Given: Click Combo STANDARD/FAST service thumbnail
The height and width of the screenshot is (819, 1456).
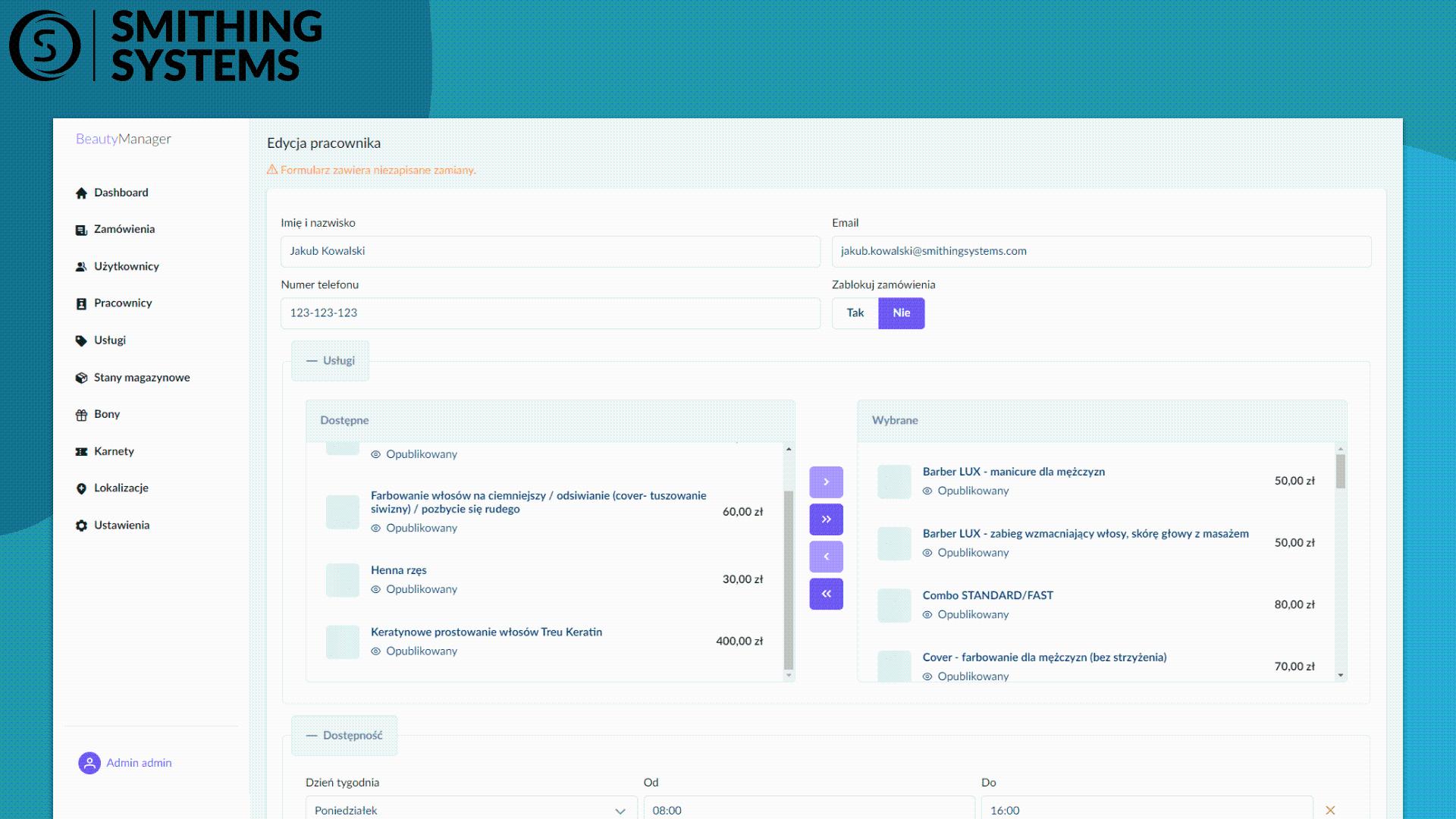Looking at the screenshot, I should (x=894, y=605).
